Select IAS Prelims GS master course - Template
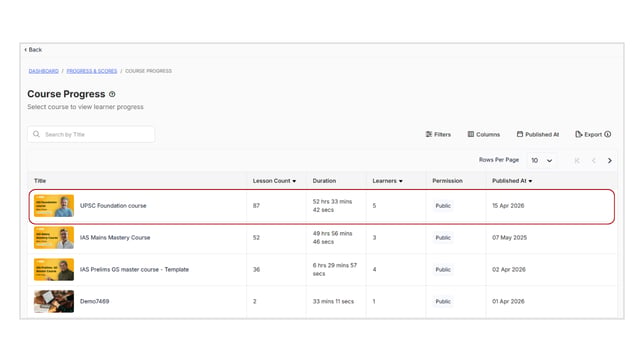 (134, 270)
